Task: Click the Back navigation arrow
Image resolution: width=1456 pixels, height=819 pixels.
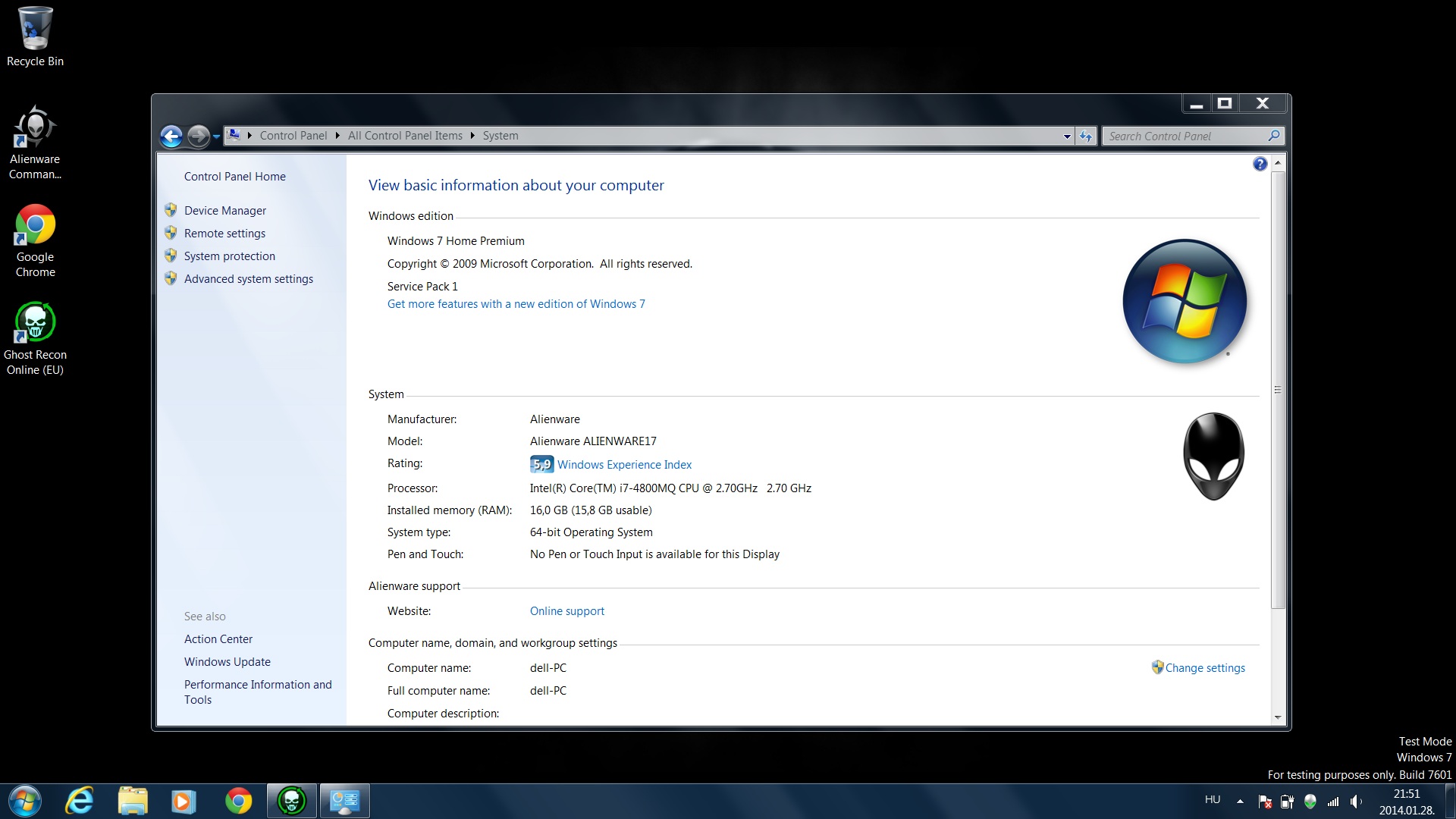Action: [x=171, y=136]
